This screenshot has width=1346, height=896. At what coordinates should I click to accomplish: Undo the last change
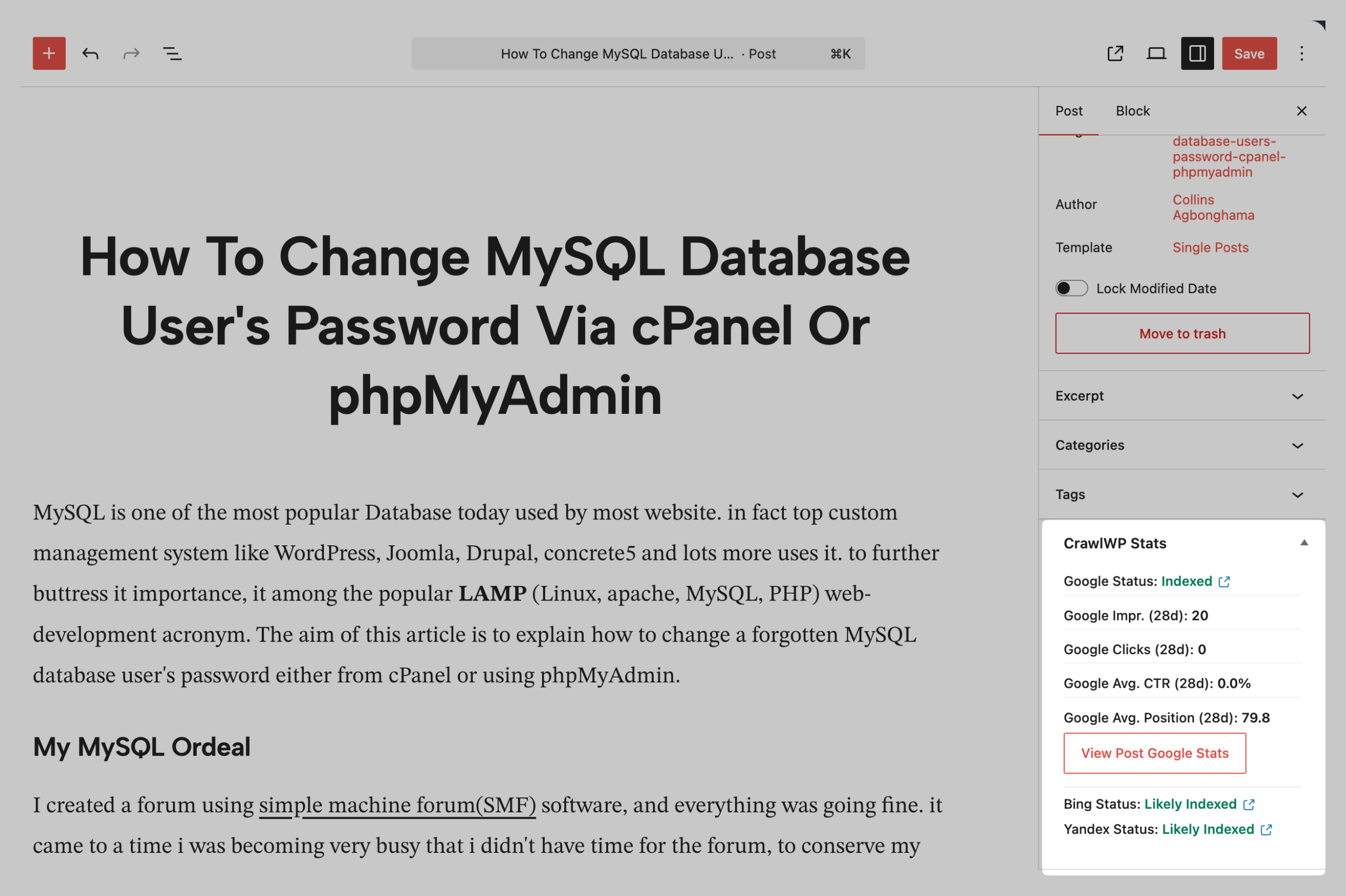pyautogui.click(x=90, y=54)
